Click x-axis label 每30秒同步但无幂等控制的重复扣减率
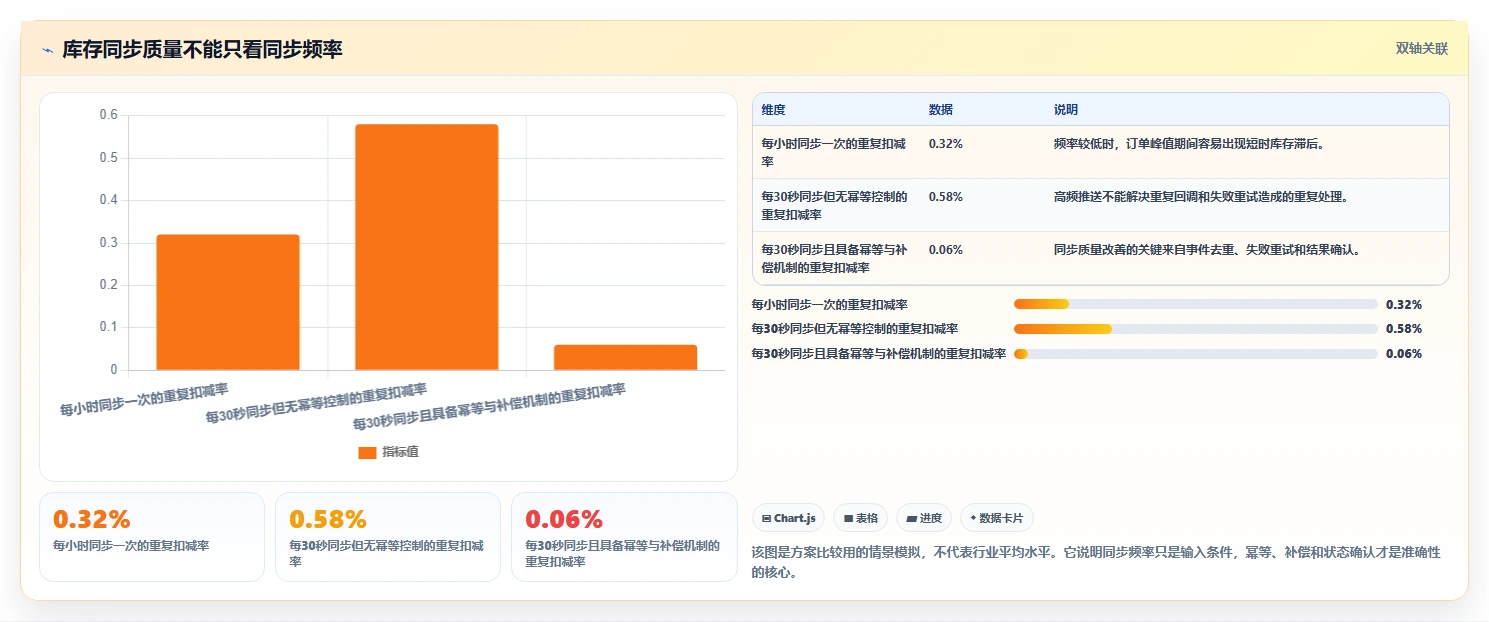 tap(317, 403)
